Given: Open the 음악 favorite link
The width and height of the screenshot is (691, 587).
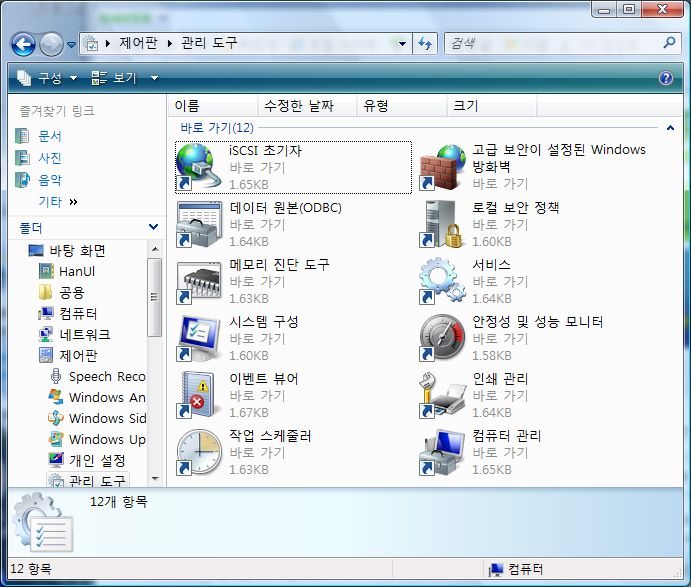Looking at the screenshot, I should pyautogui.click(x=50, y=179).
